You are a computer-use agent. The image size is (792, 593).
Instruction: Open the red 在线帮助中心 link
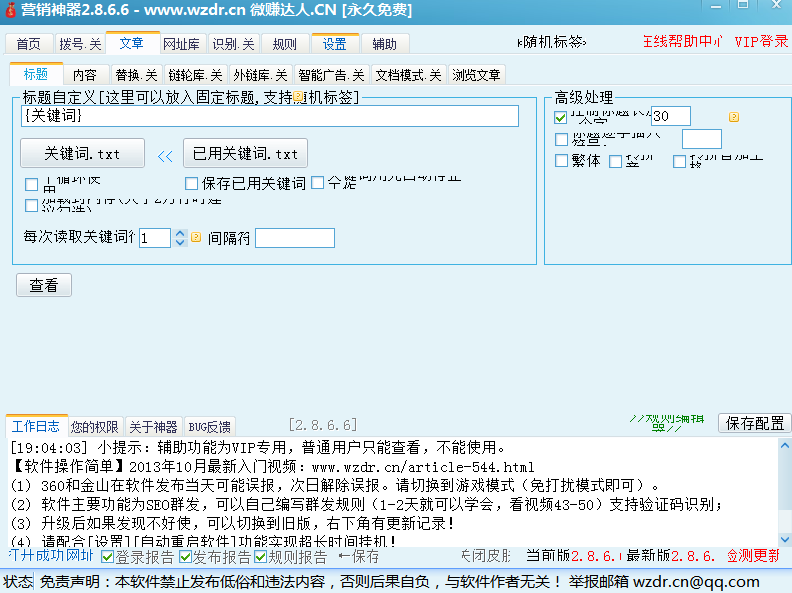[682, 41]
